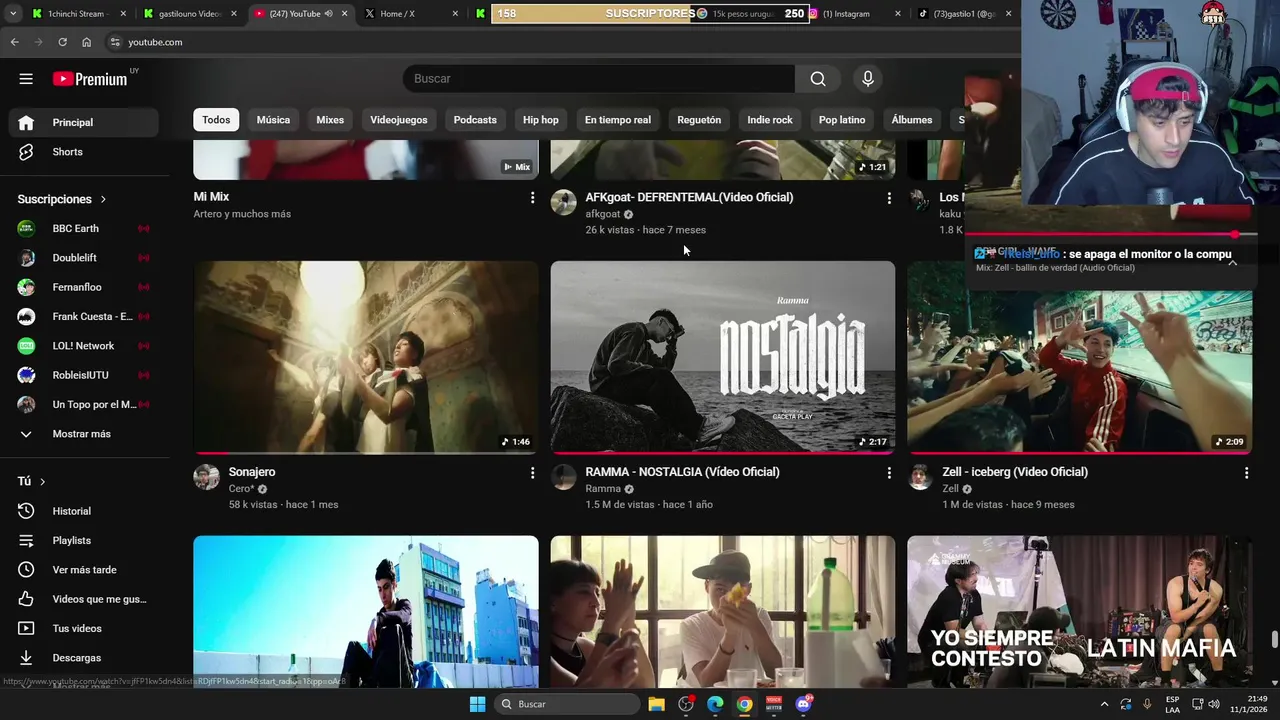
Task: Open File Explorer from taskbar
Action: tap(656, 704)
